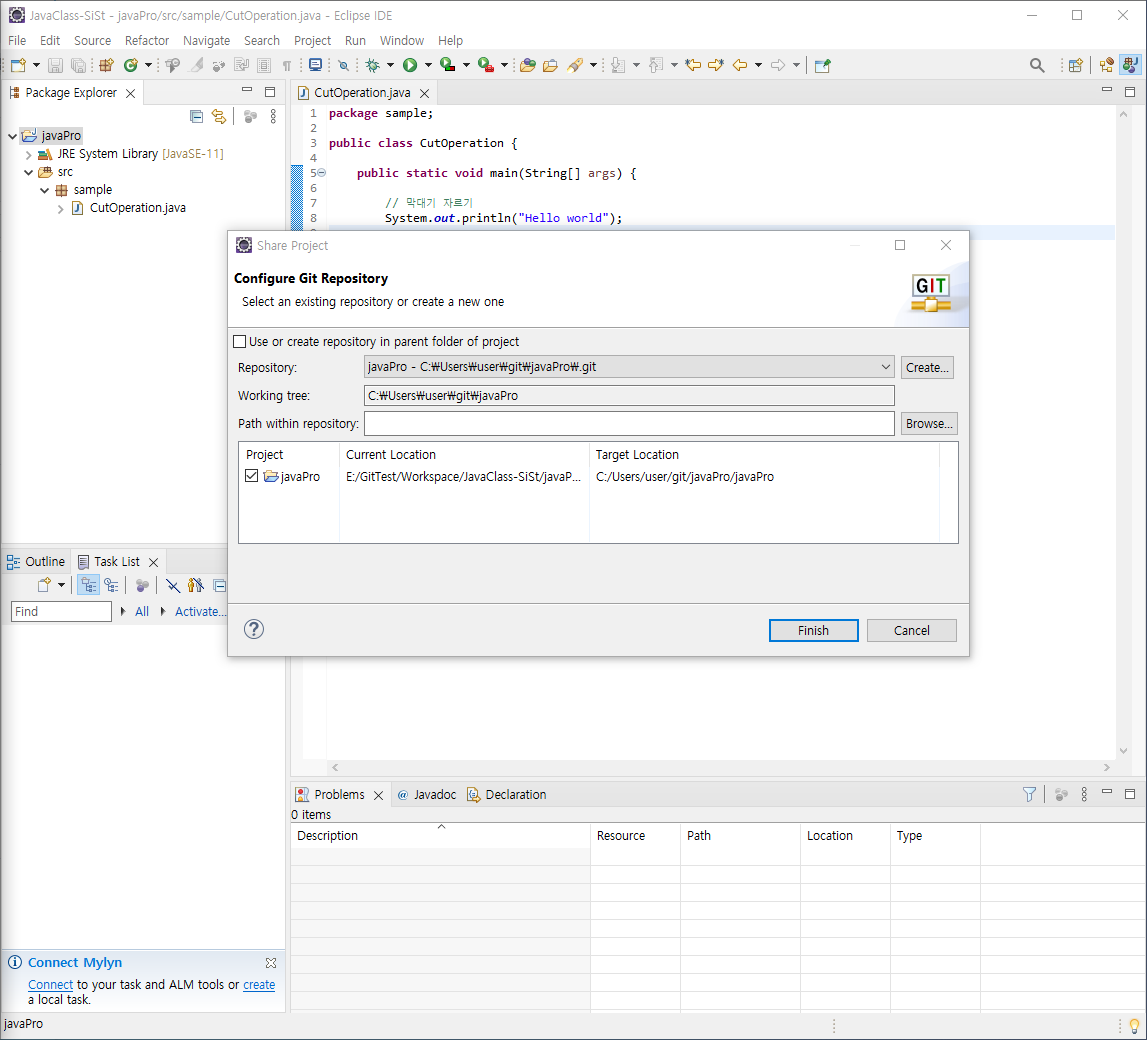The width and height of the screenshot is (1147, 1040).
Task: Collapse the javaPro project tree node
Action: tap(12, 135)
